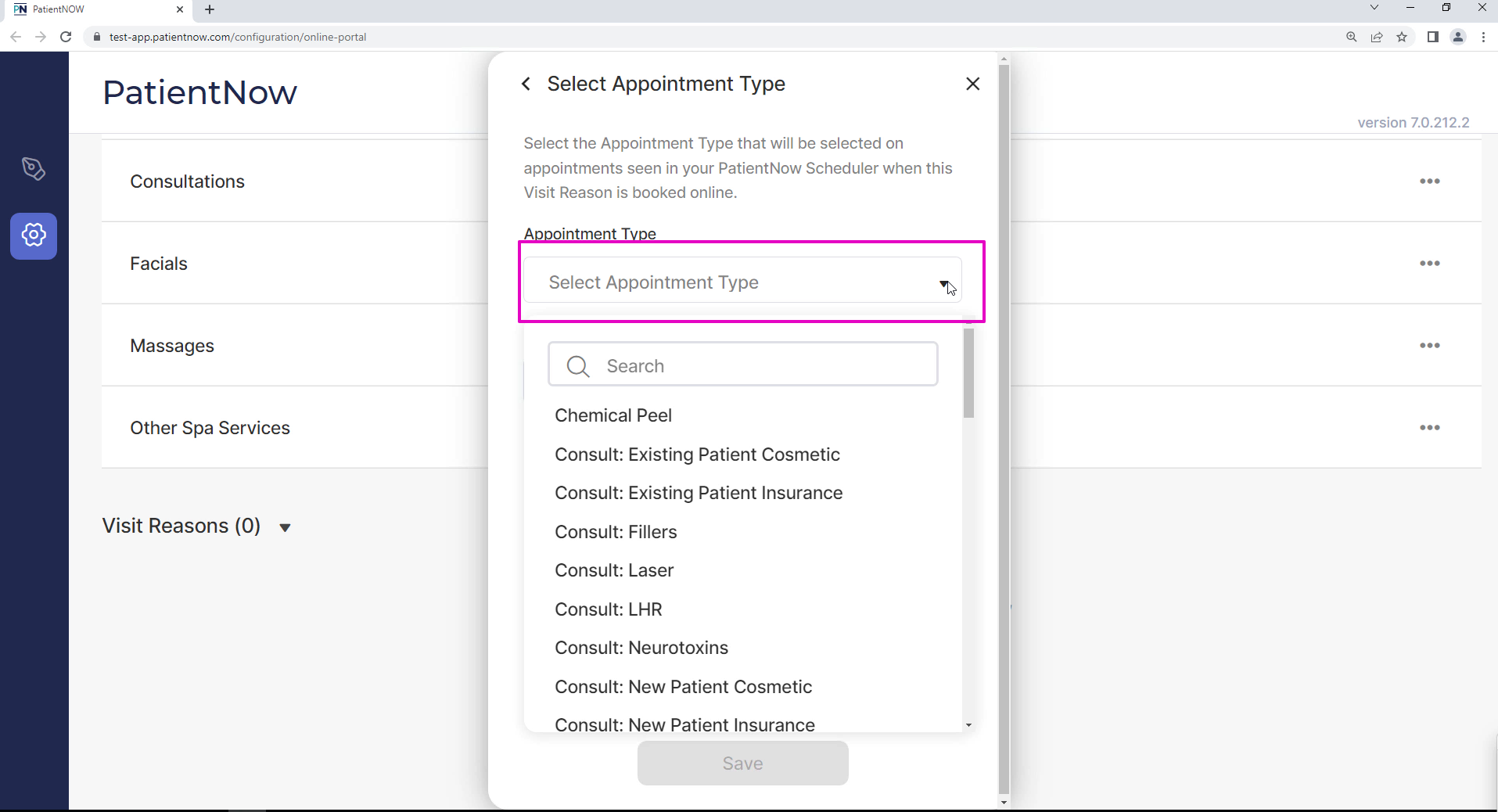
Task: Open the tab search chevron in the title bar
Action: (1374, 8)
